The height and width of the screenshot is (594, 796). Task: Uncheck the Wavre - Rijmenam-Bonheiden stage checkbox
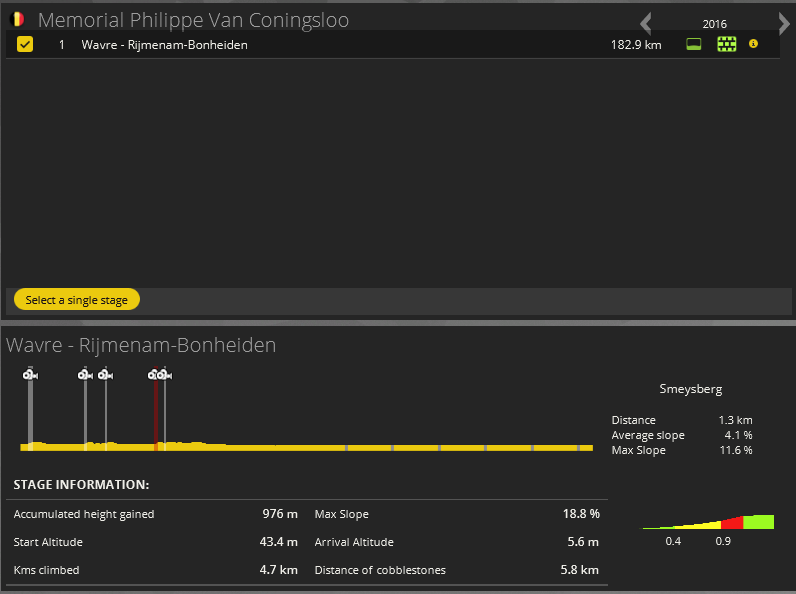25,44
